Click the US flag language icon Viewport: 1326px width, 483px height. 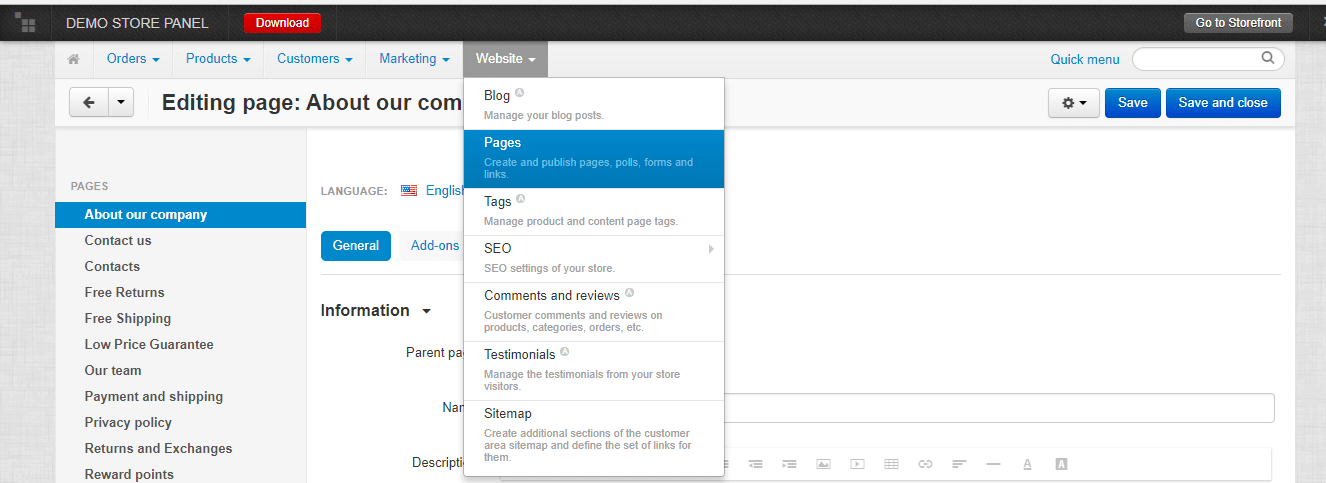(x=409, y=190)
